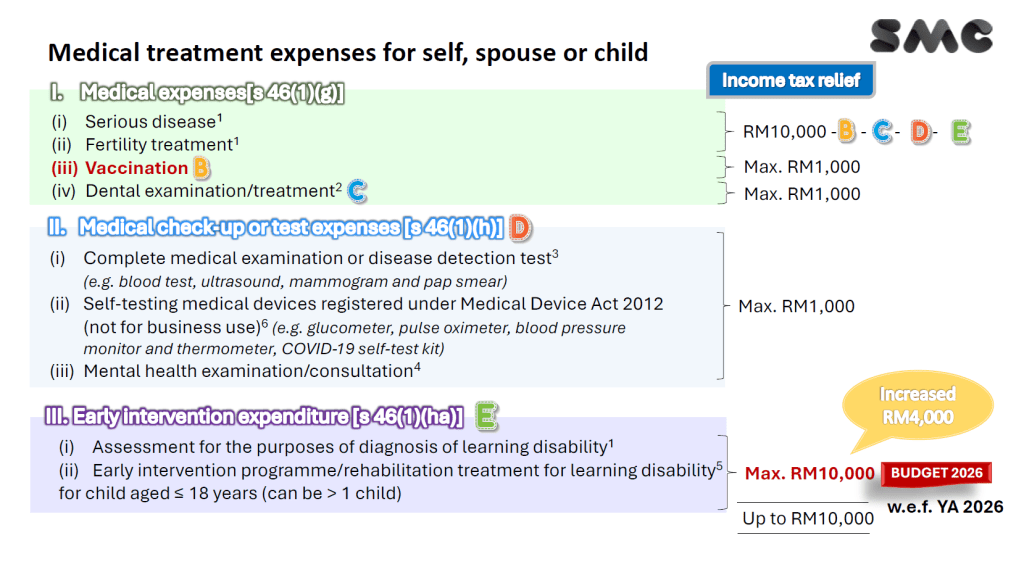
Task: Click the slide title Medical treatment expenses
Action: pyautogui.click(x=348, y=52)
